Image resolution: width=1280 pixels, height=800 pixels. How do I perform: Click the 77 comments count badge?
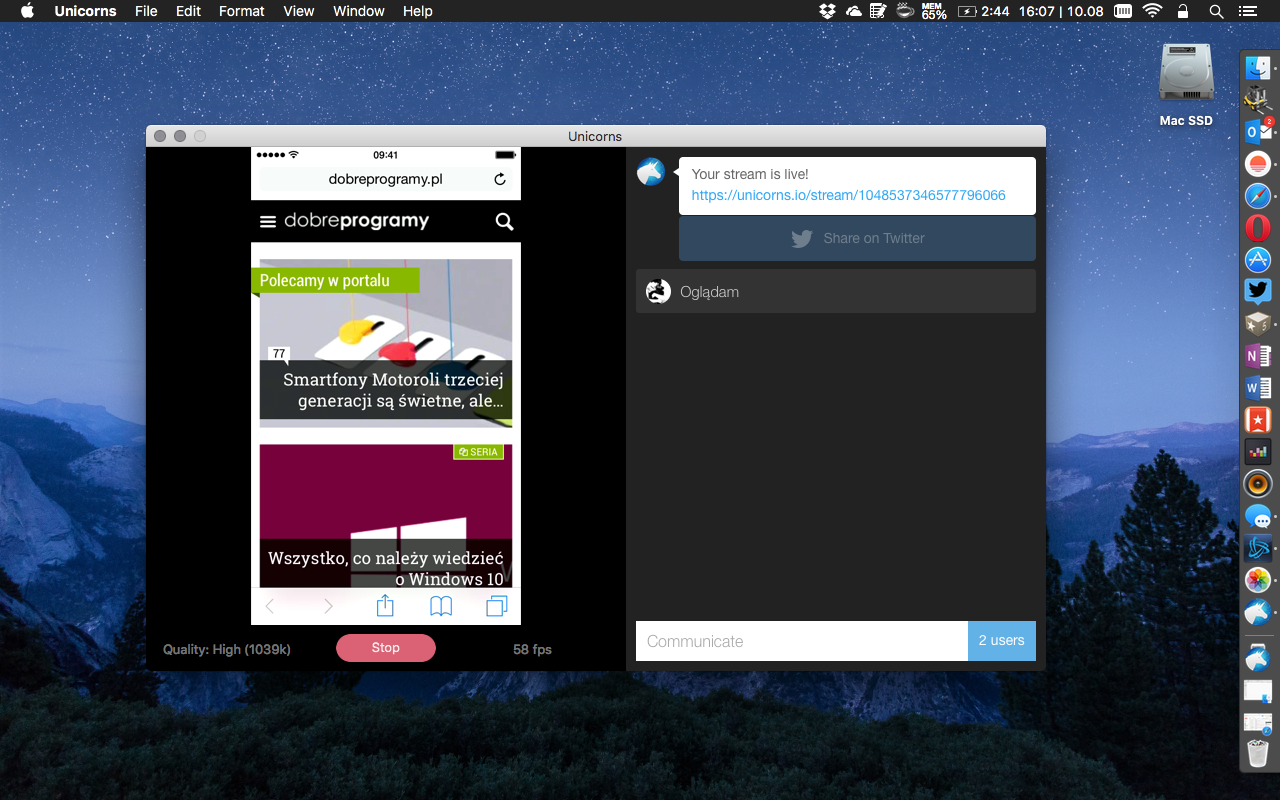pyautogui.click(x=279, y=353)
